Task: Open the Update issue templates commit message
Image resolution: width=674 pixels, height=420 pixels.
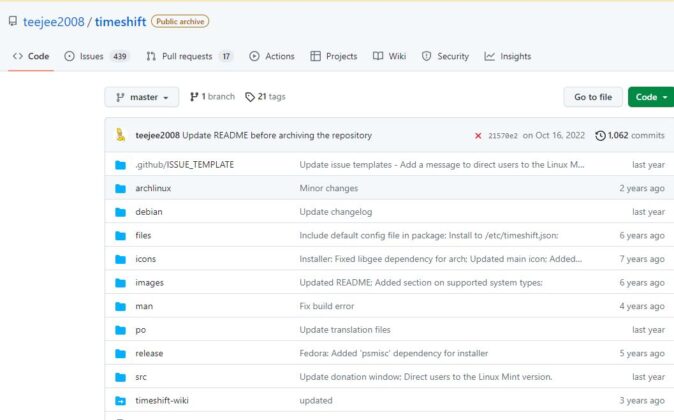Action: click(442, 165)
